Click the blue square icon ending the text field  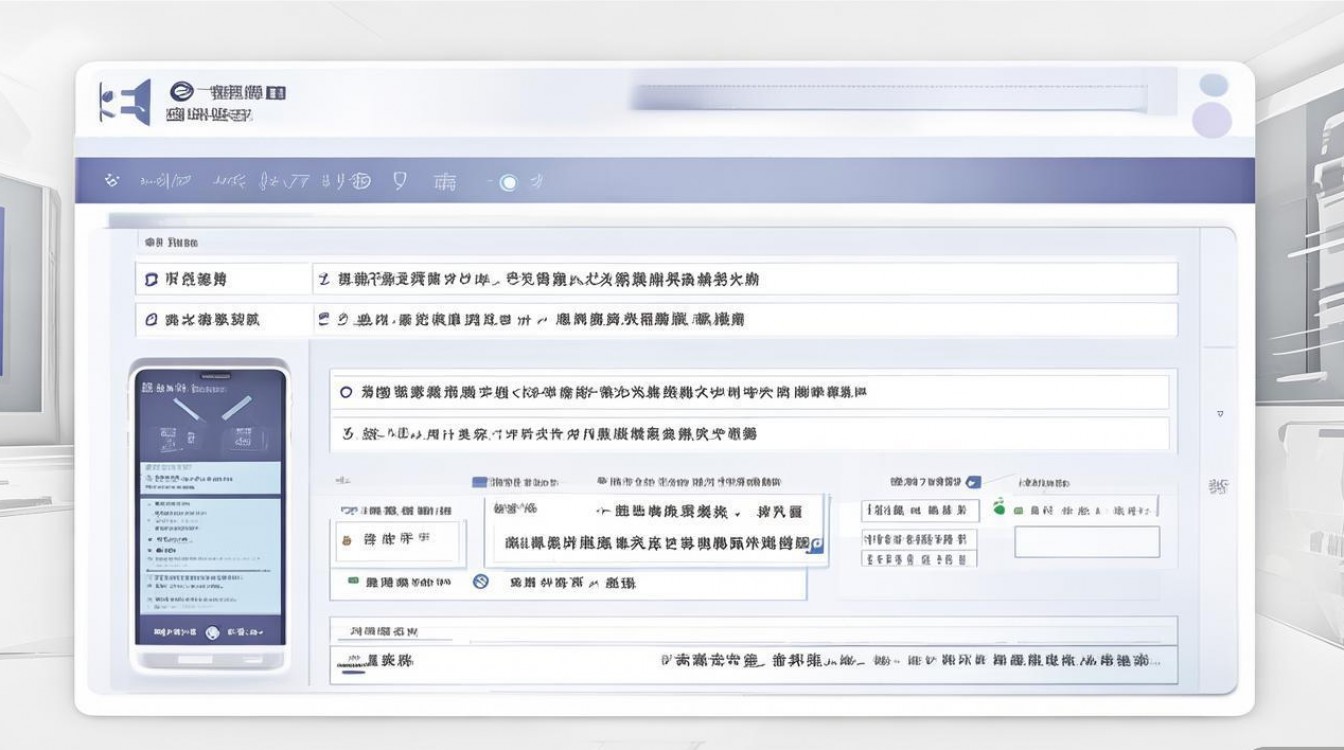(816, 544)
